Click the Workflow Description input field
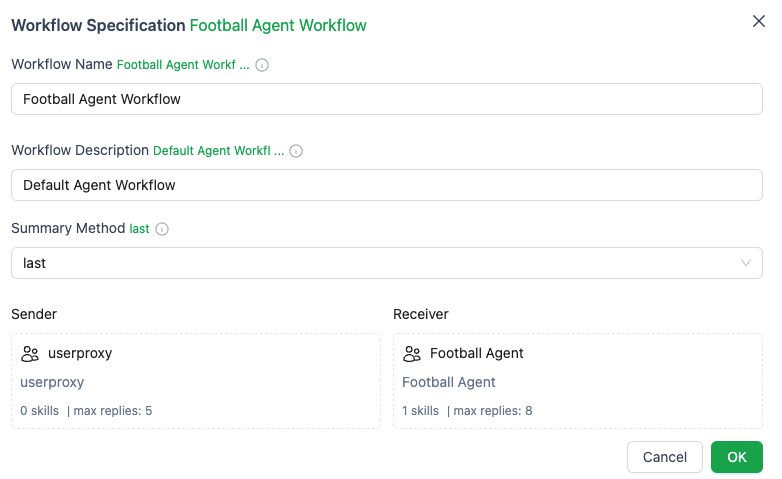Image resolution: width=782 pixels, height=479 pixels. click(386, 185)
